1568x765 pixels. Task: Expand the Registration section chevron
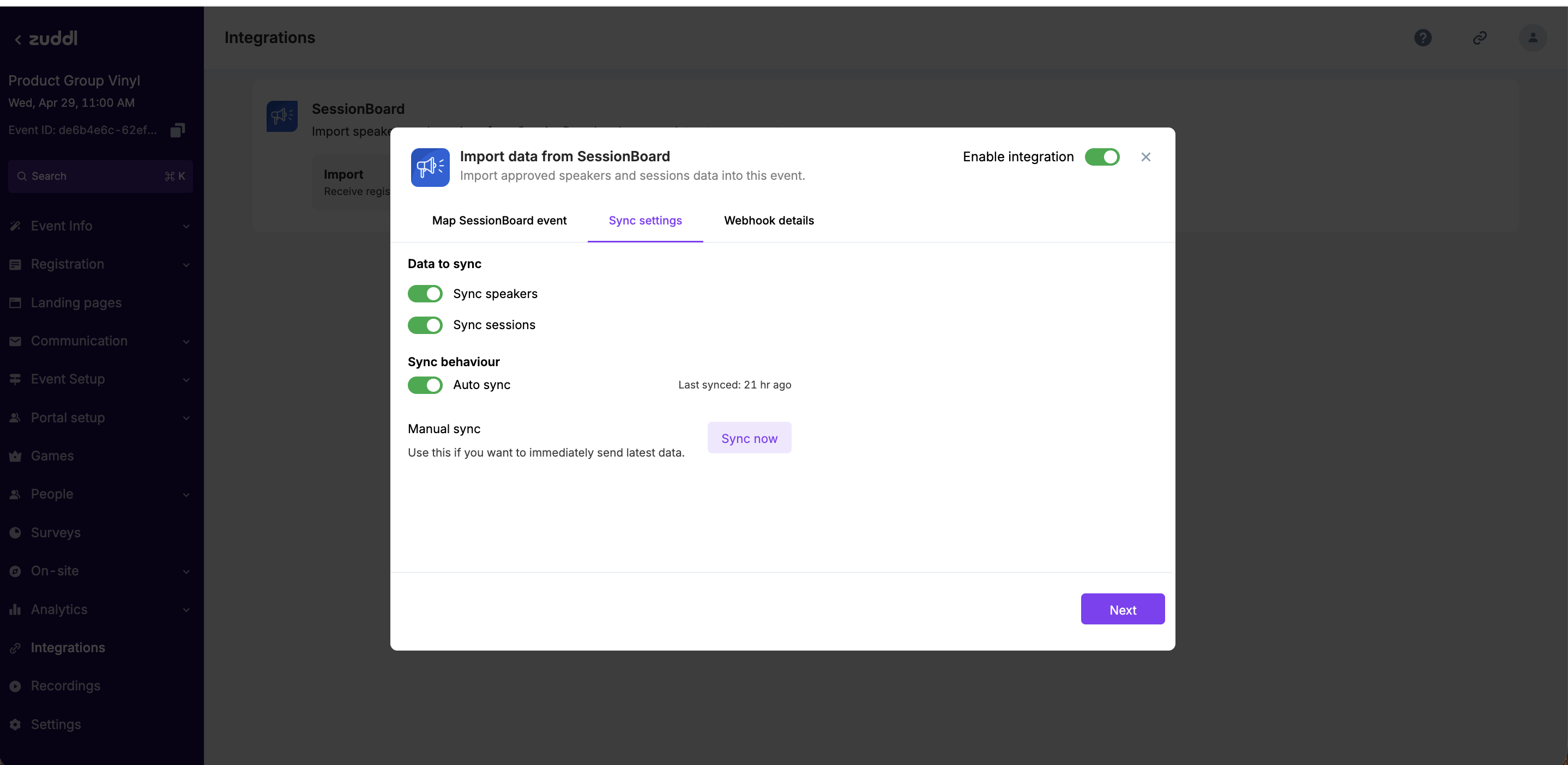coord(186,265)
